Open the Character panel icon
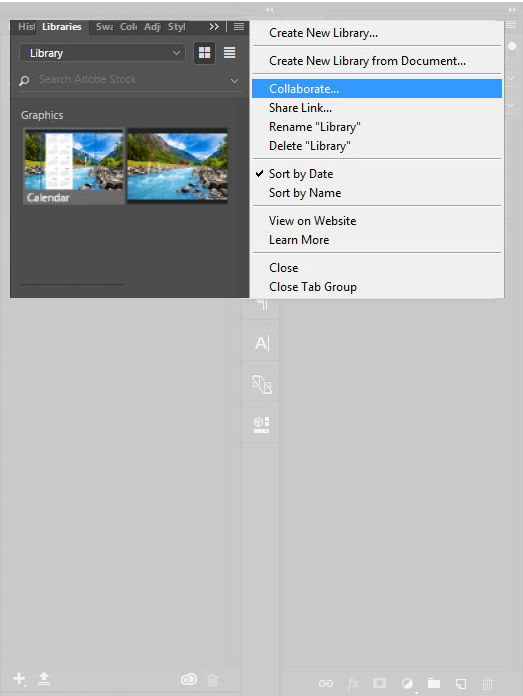Screen dimensions: 523x696 click(x=262, y=343)
